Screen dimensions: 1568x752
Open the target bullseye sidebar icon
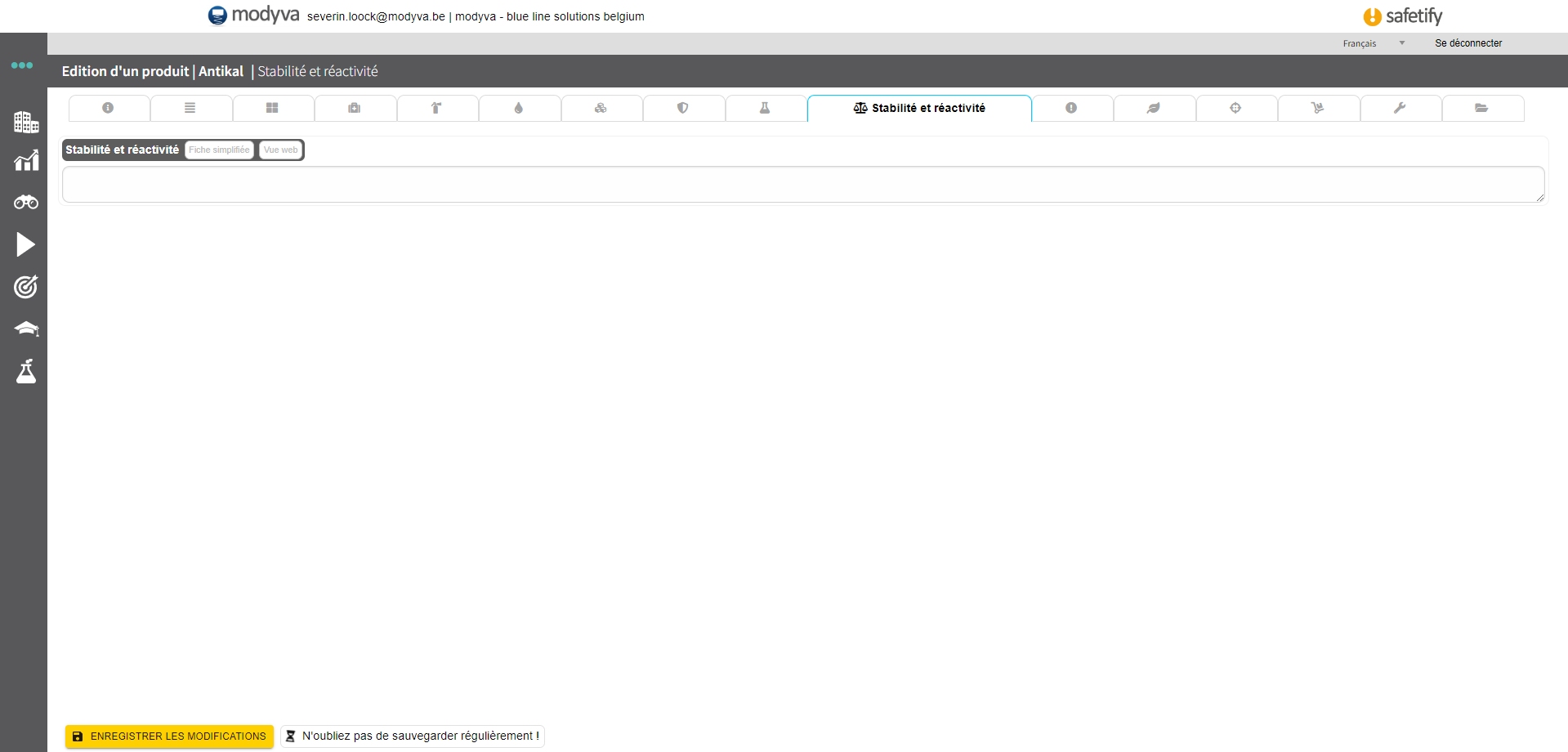(x=26, y=287)
